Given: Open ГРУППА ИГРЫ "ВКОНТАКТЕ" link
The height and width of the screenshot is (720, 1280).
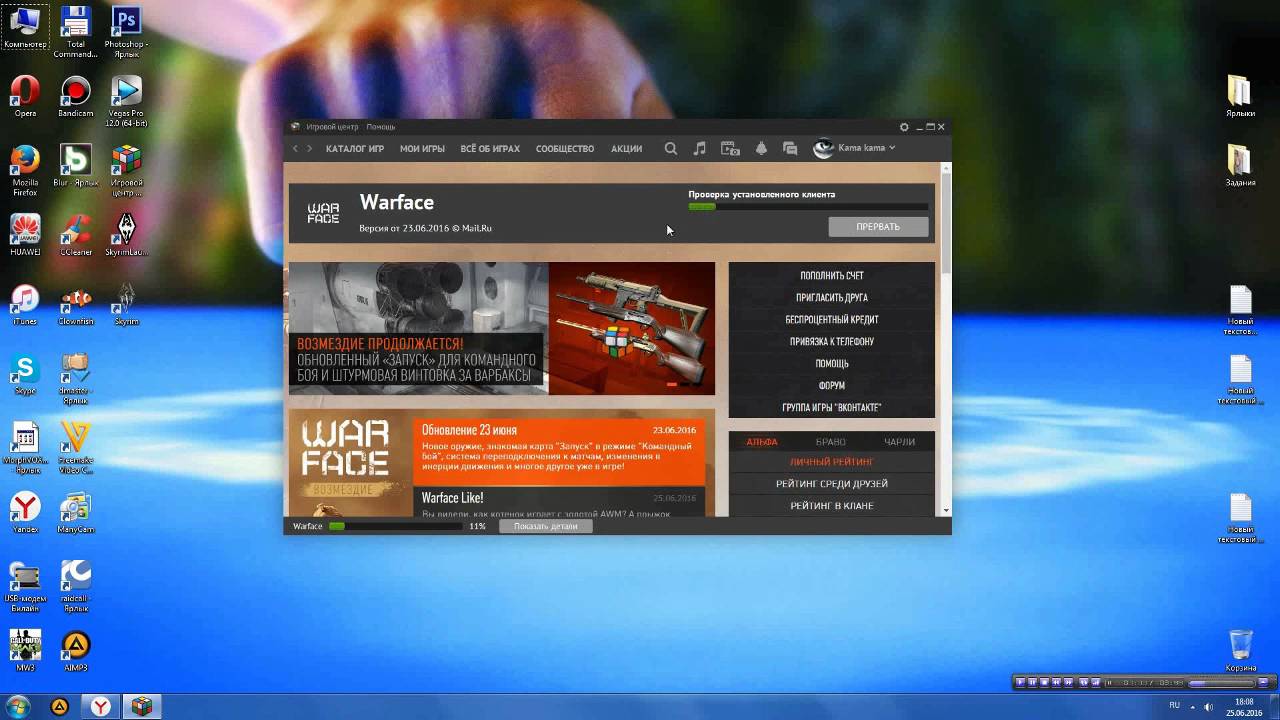Looking at the screenshot, I should 832,408.
